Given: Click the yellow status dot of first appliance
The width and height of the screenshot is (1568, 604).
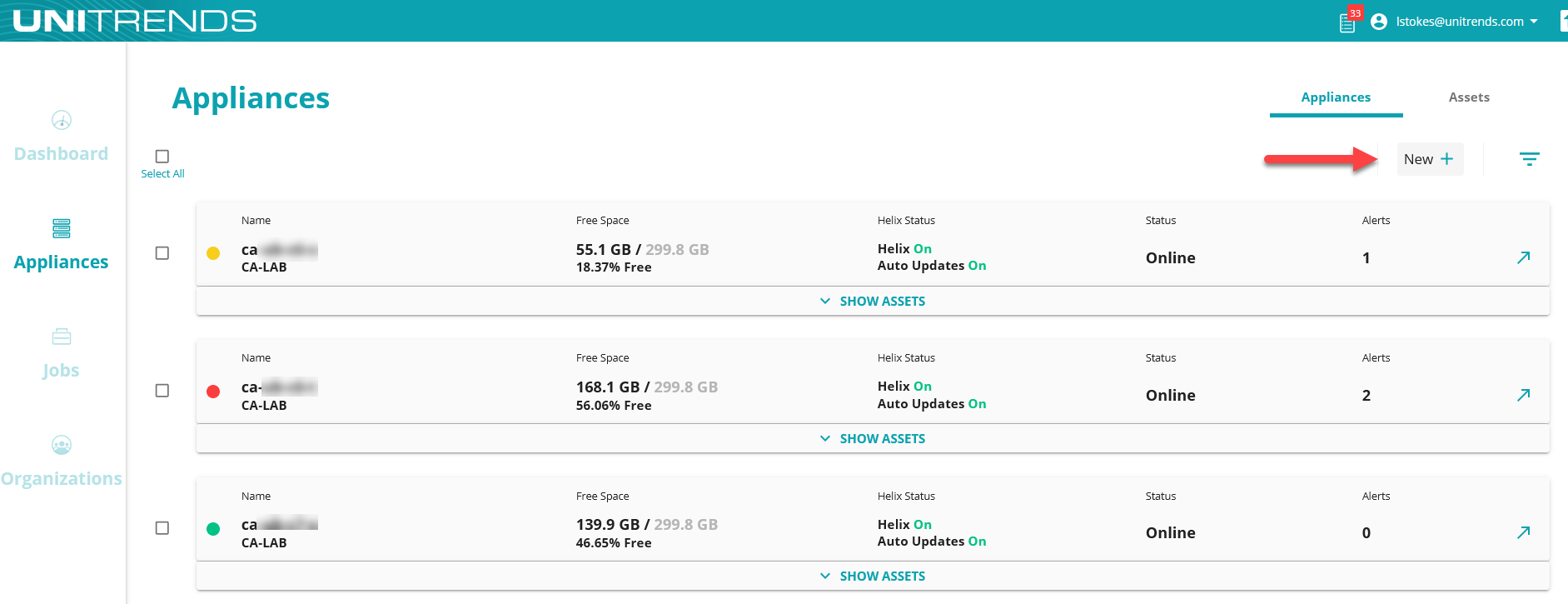Looking at the screenshot, I should tap(213, 253).
